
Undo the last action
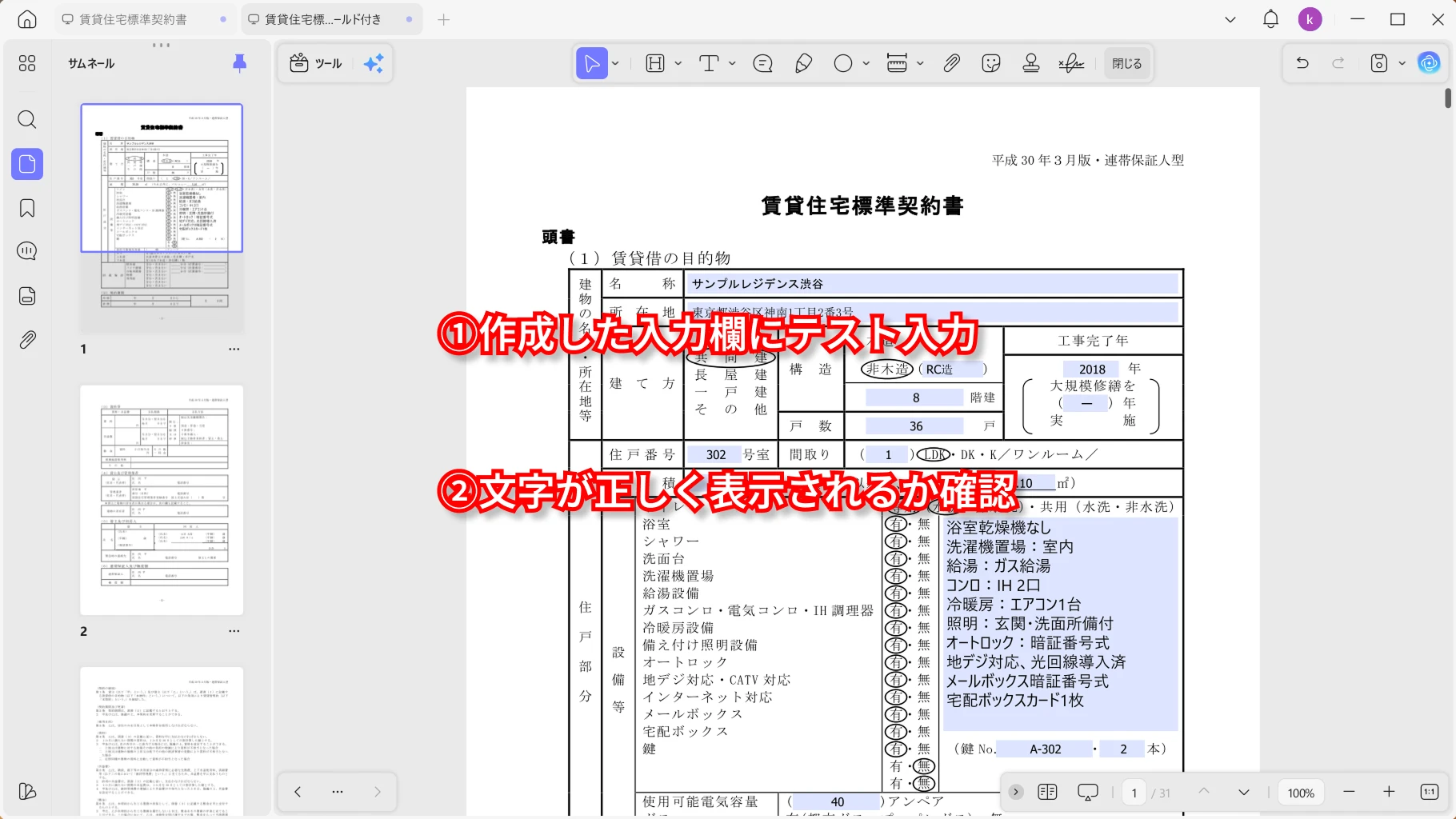1302,63
